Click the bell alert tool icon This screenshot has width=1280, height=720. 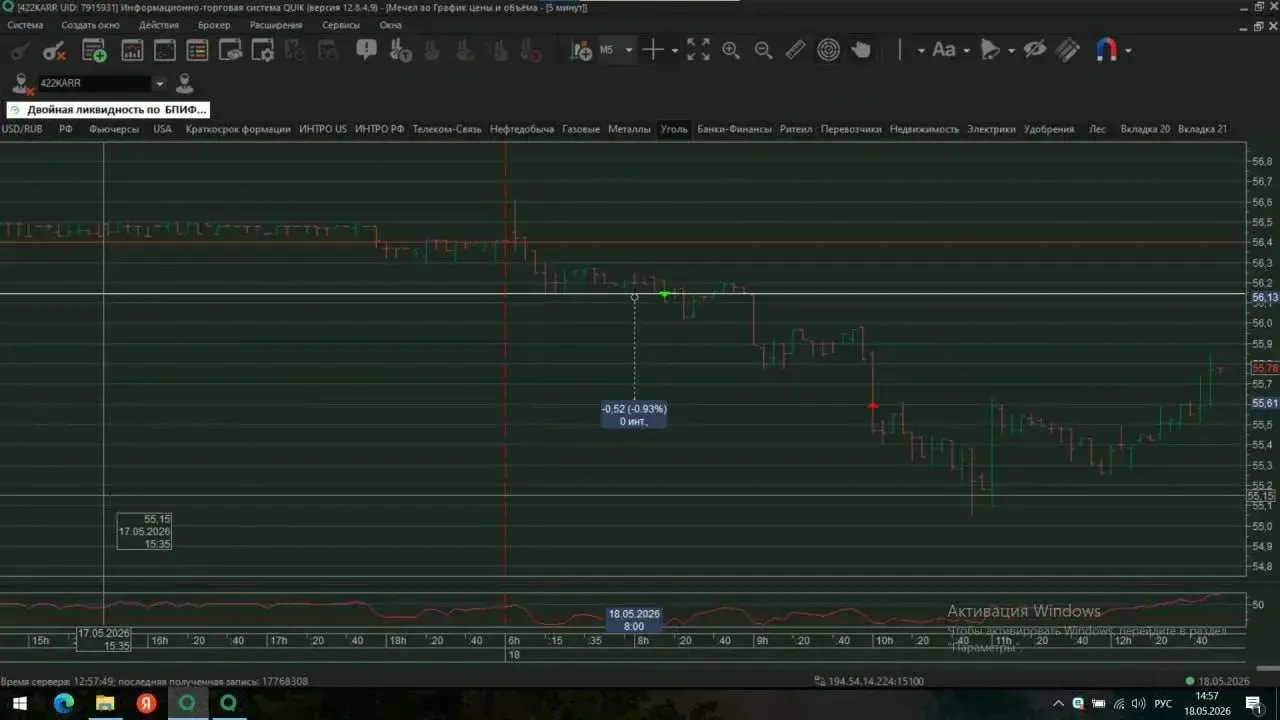pyautogui.click(x=990, y=50)
